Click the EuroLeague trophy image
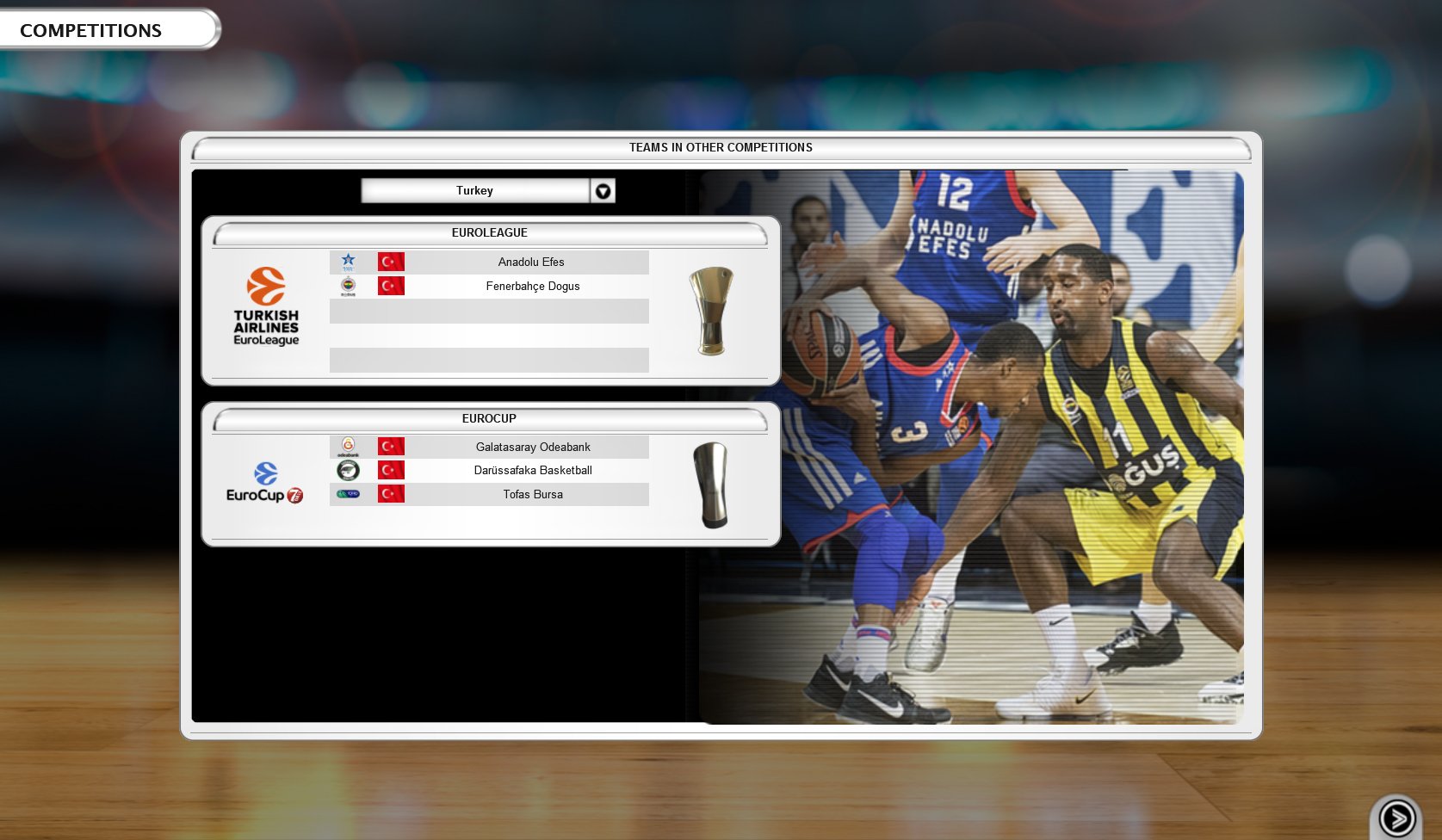 (711, 311)
